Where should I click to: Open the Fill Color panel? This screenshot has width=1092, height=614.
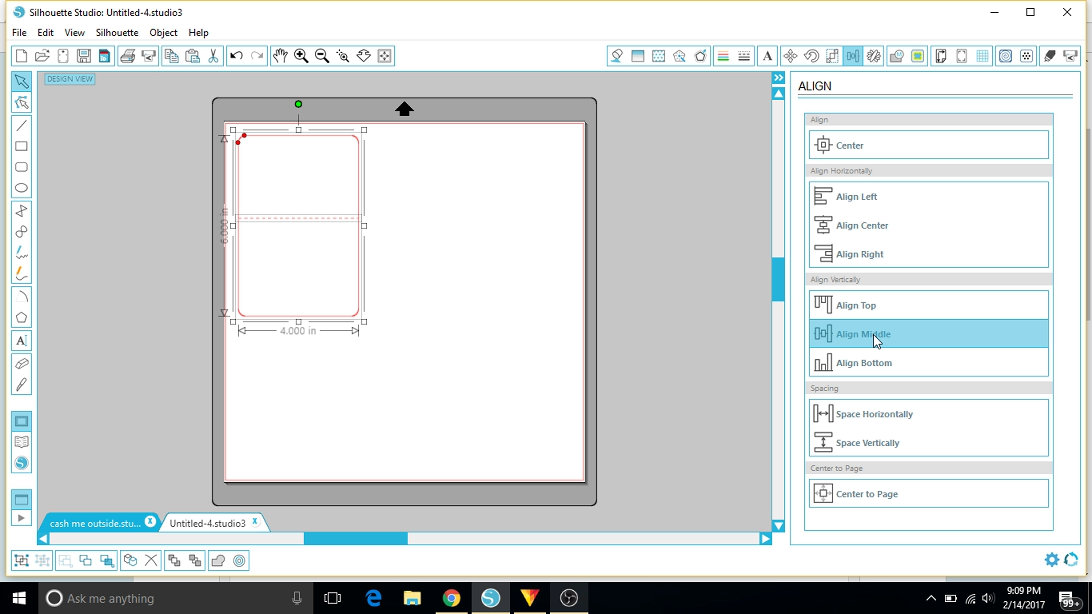(x=616, y=56)
